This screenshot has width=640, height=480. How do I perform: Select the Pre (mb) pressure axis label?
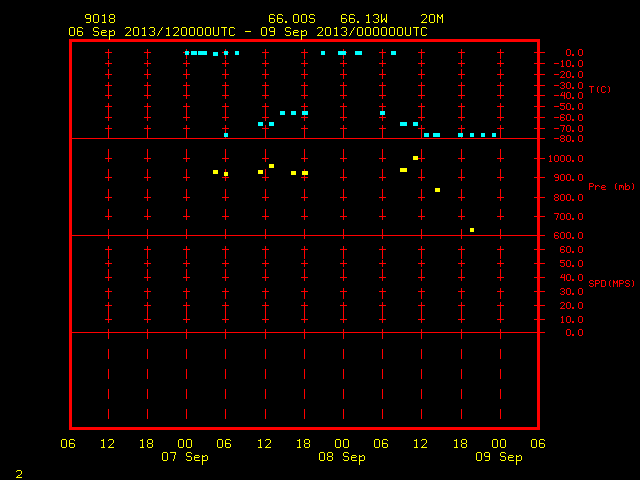[x=611, y=187]
